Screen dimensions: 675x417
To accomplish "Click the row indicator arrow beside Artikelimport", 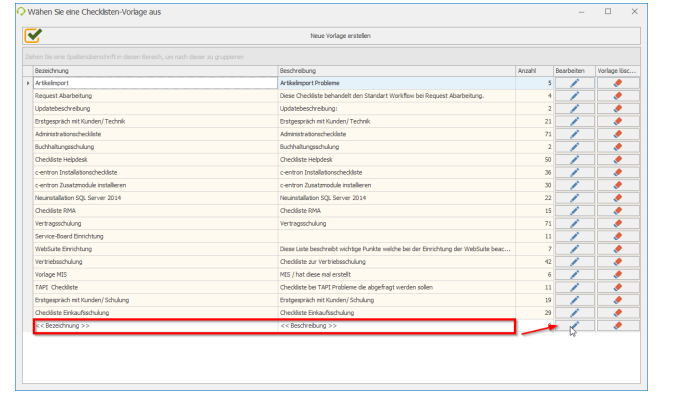I will (x=28, y=83).
